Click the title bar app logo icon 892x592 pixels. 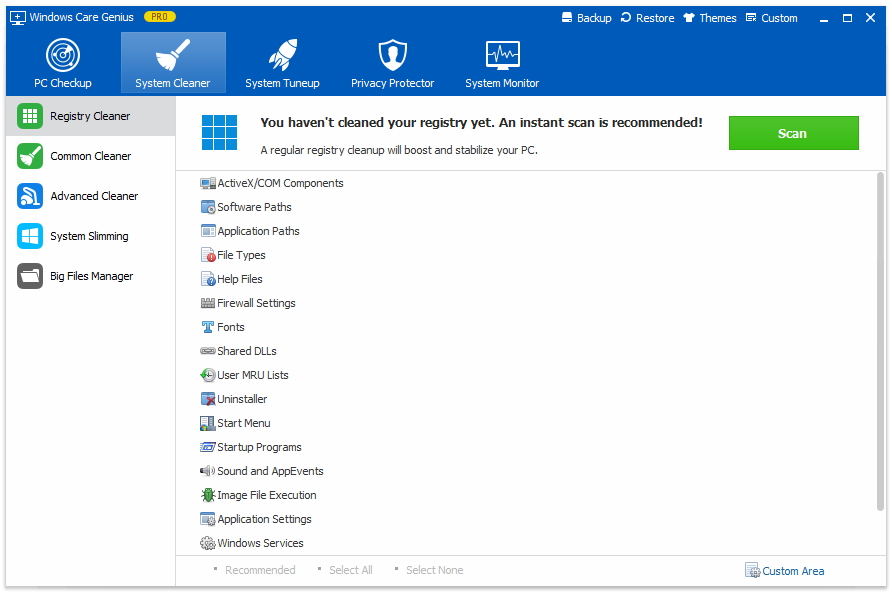click(18, 18)
